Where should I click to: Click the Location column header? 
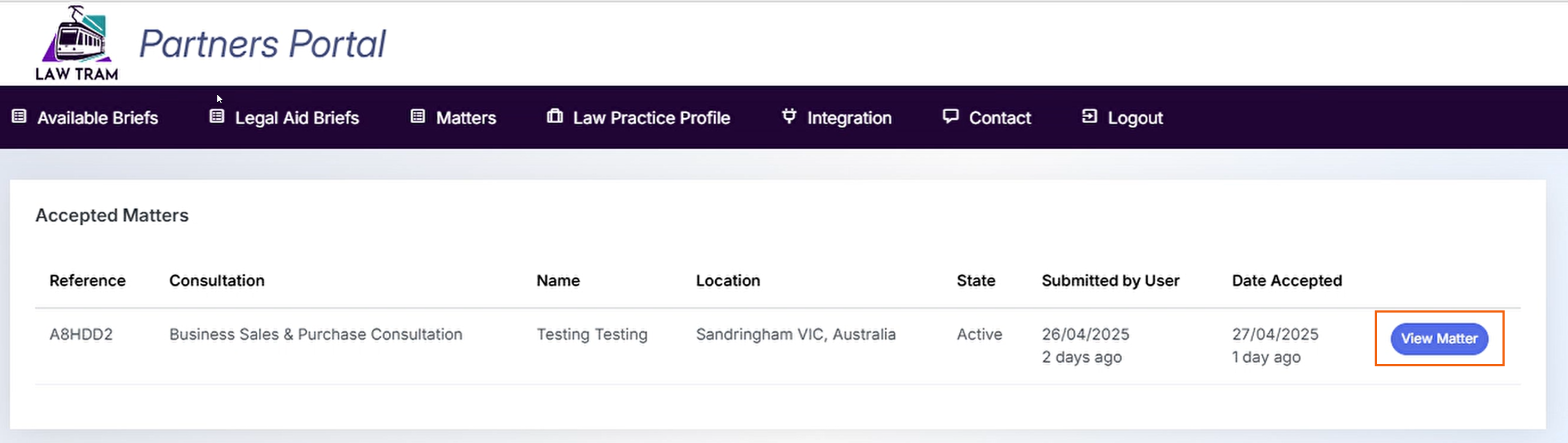(728, 281)
